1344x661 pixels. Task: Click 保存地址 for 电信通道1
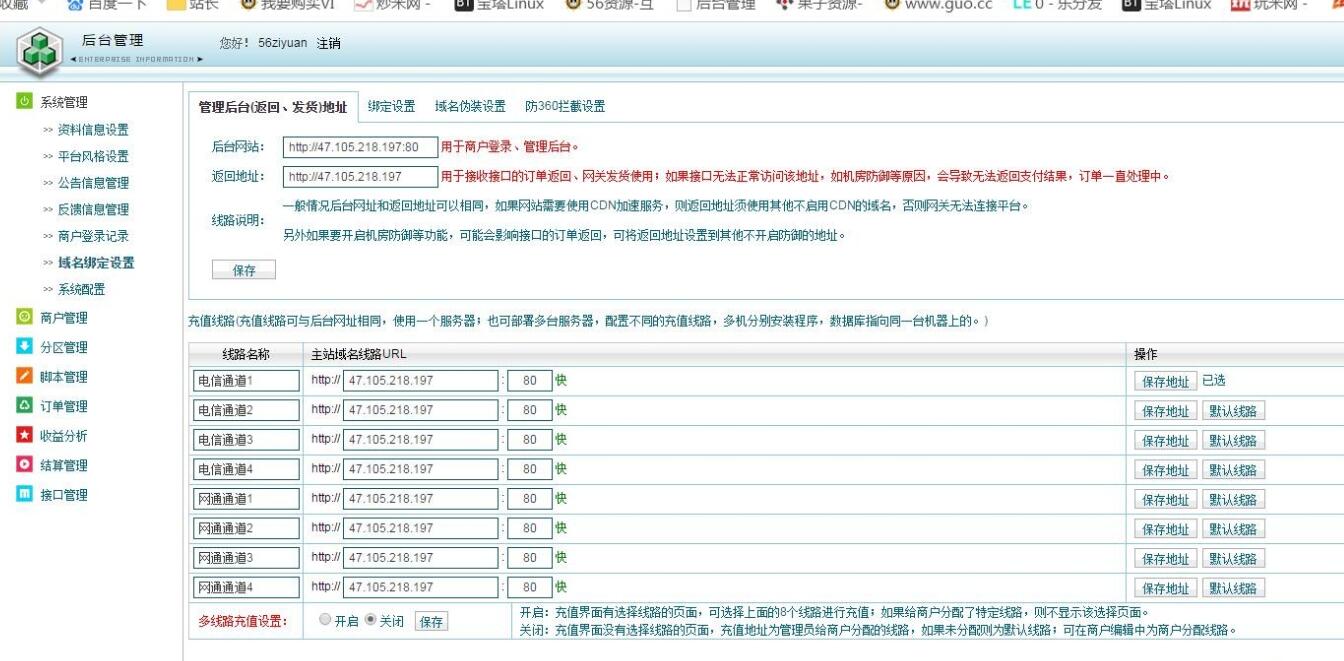1165,381
